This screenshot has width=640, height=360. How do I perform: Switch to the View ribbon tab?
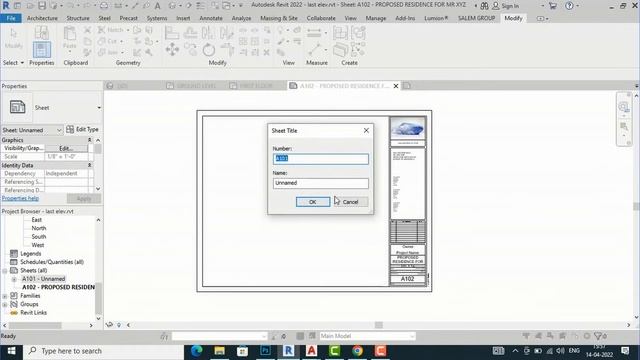click(x=350, y=18)
